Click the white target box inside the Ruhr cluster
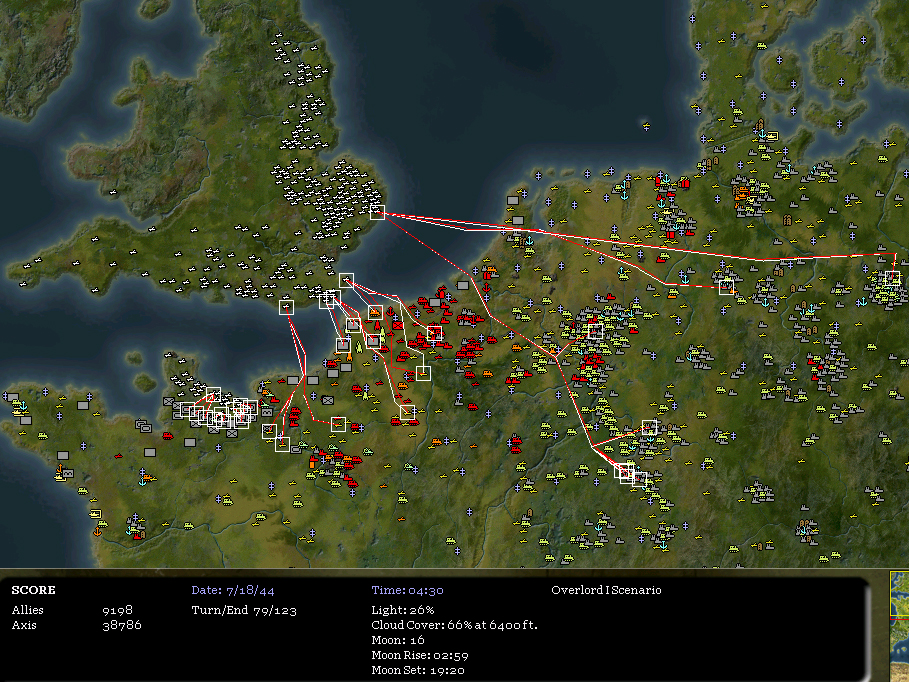The height and width of the screenshot is (682, 909). 595,331
